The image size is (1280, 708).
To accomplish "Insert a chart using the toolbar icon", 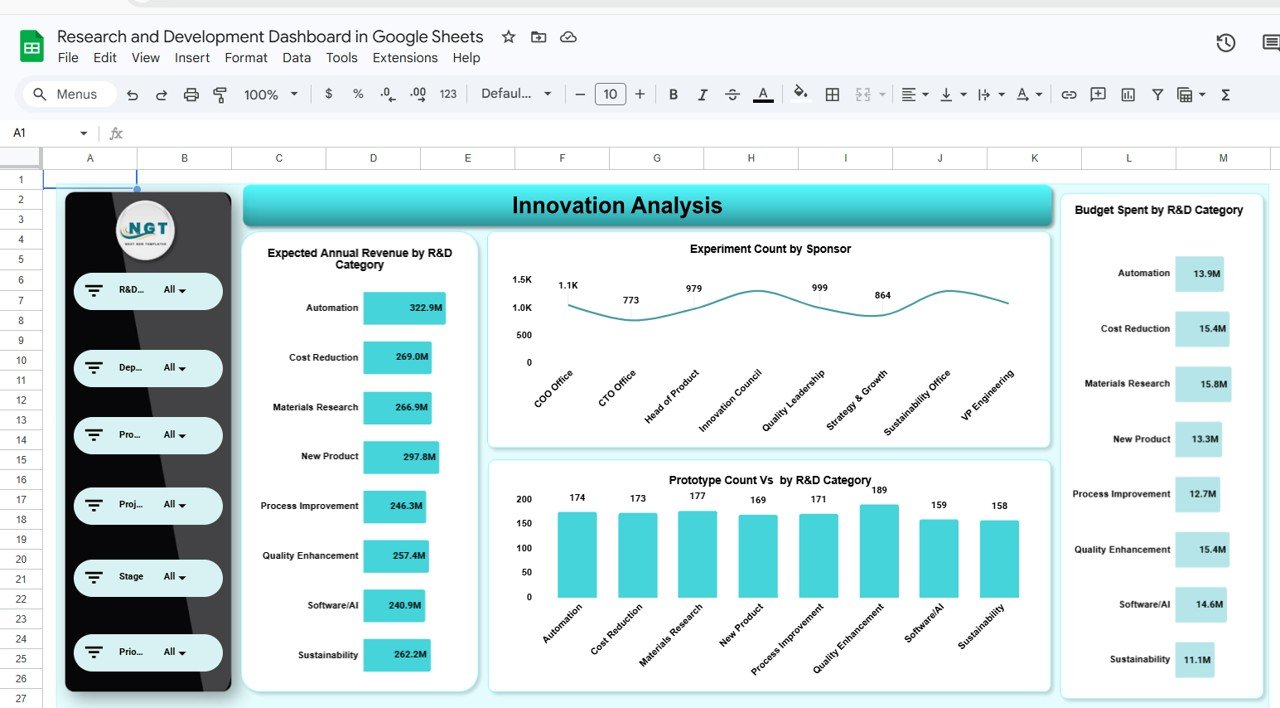I will (x=1127, y=94).
